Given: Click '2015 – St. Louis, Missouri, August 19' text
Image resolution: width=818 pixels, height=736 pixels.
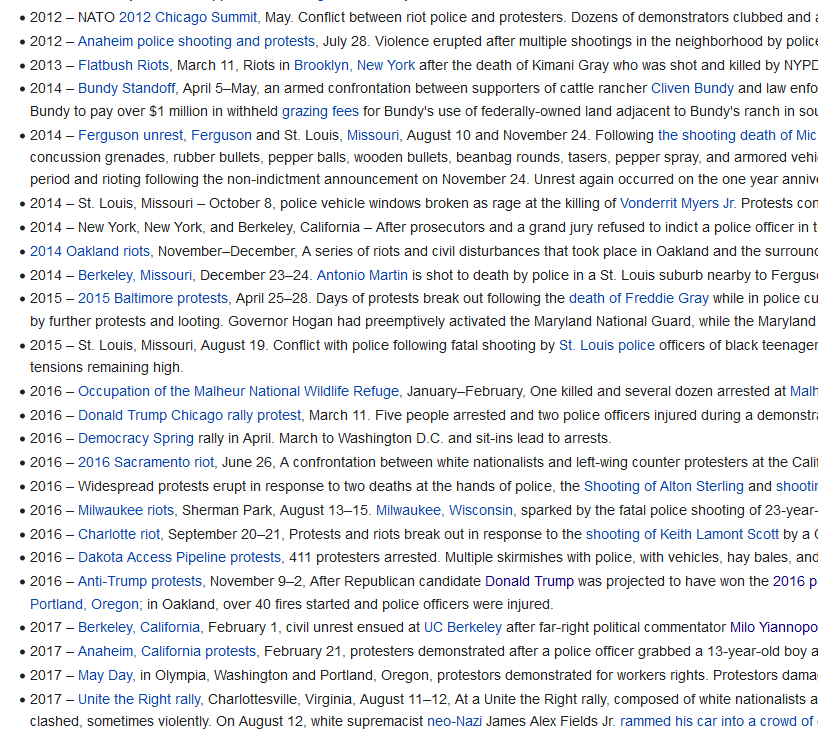Looking at the screenshot, I should click(x=149, y=345).
